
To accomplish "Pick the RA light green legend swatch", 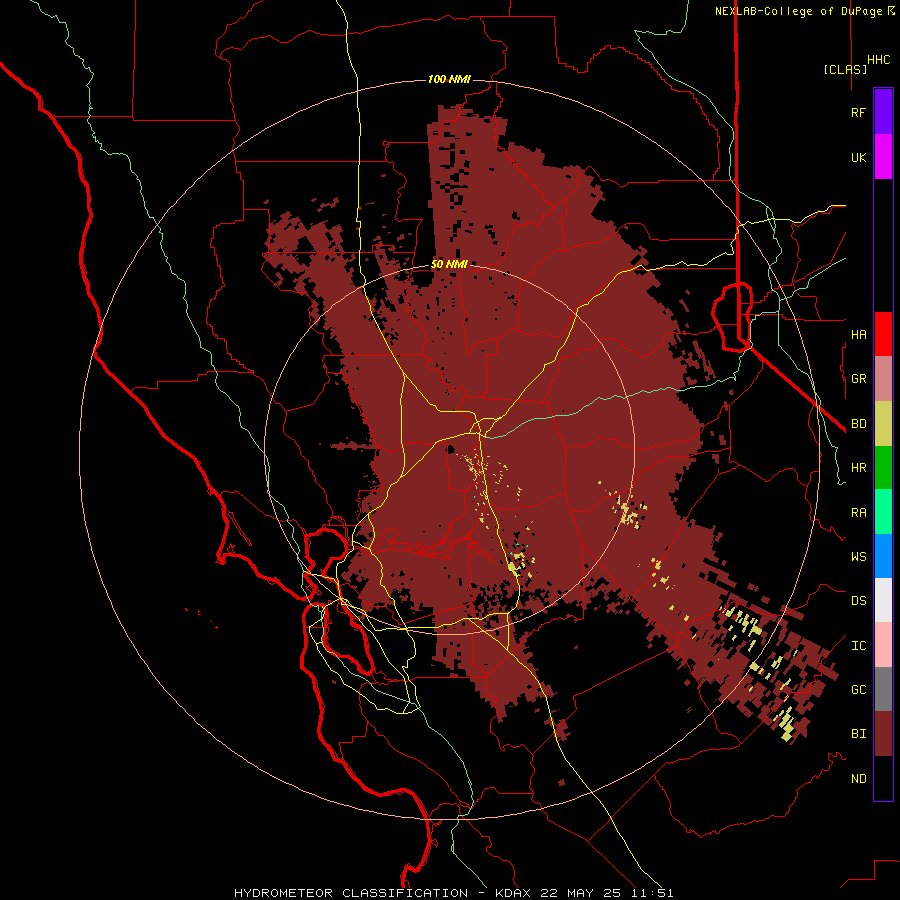I will 883,512.
